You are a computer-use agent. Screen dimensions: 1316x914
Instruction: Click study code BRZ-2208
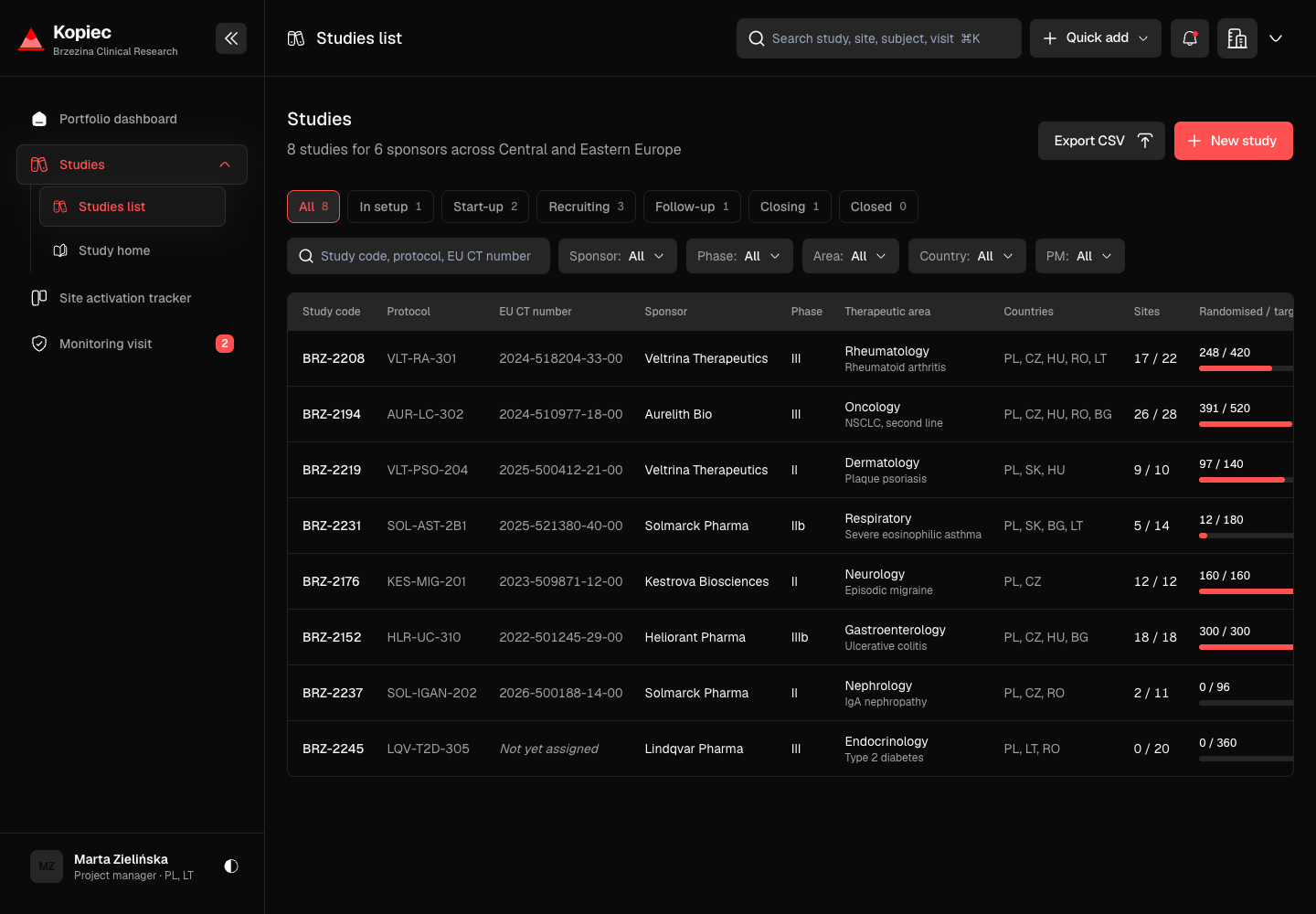pos(334,358)
